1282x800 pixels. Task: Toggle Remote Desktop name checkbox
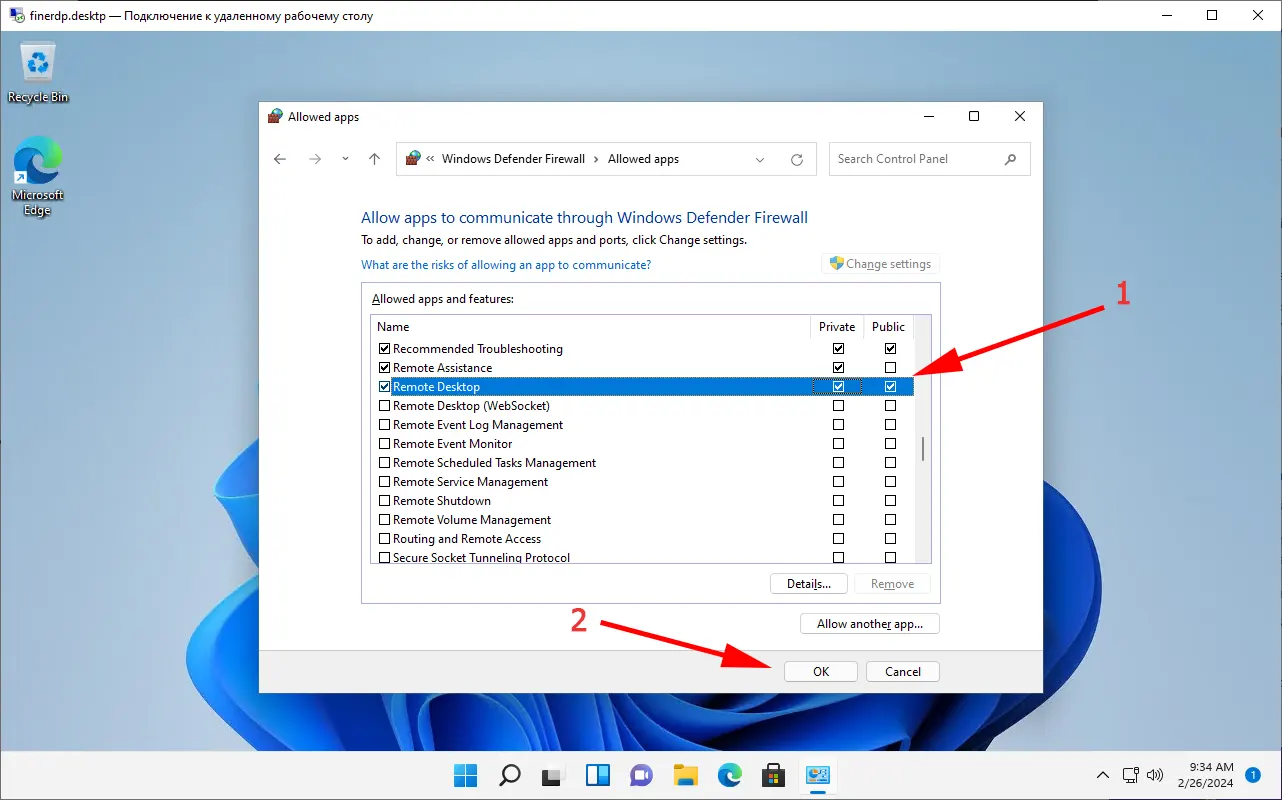click(x=384, y=387)
